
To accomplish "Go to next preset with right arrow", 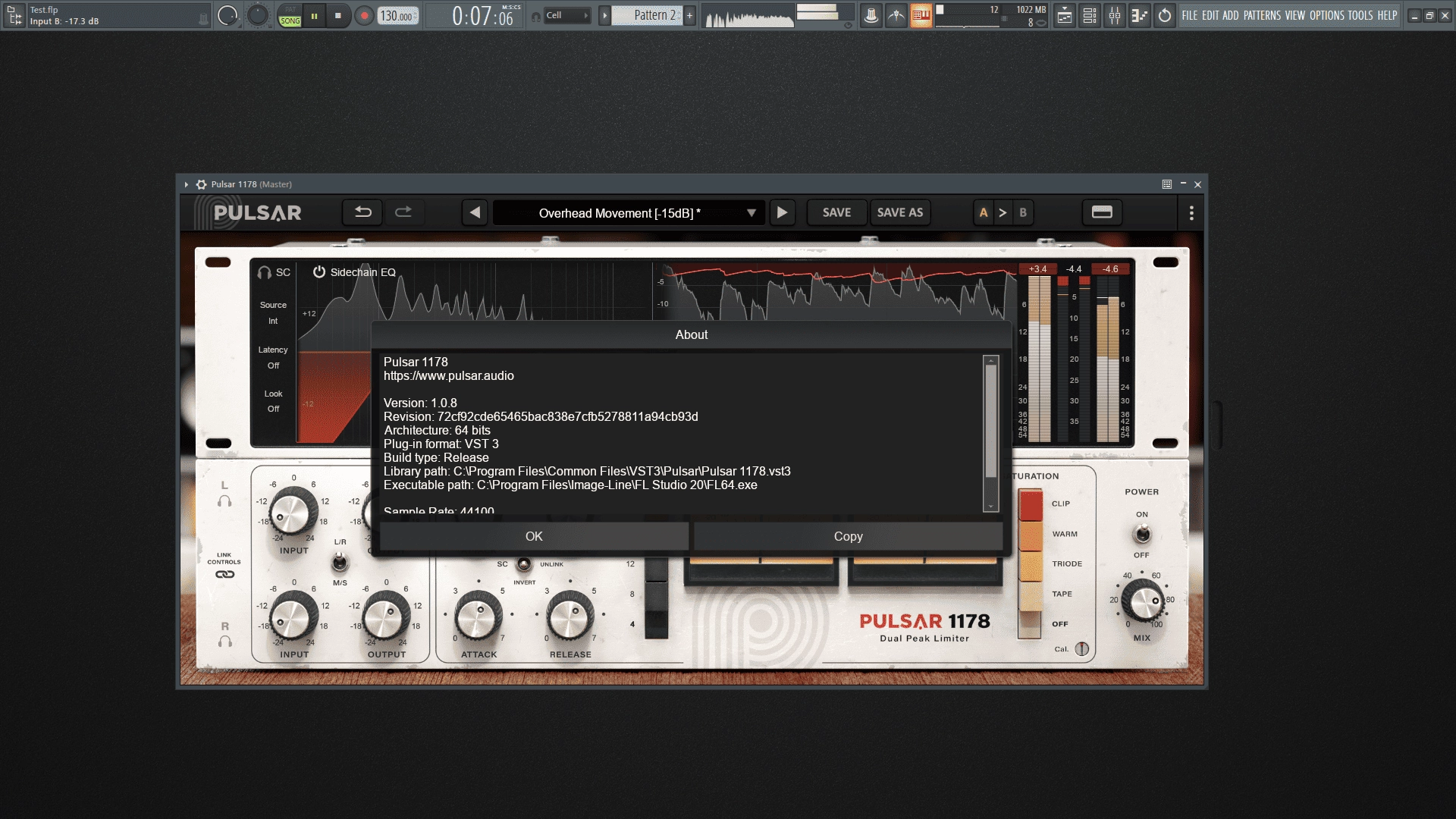I will [x=782, y=212].
